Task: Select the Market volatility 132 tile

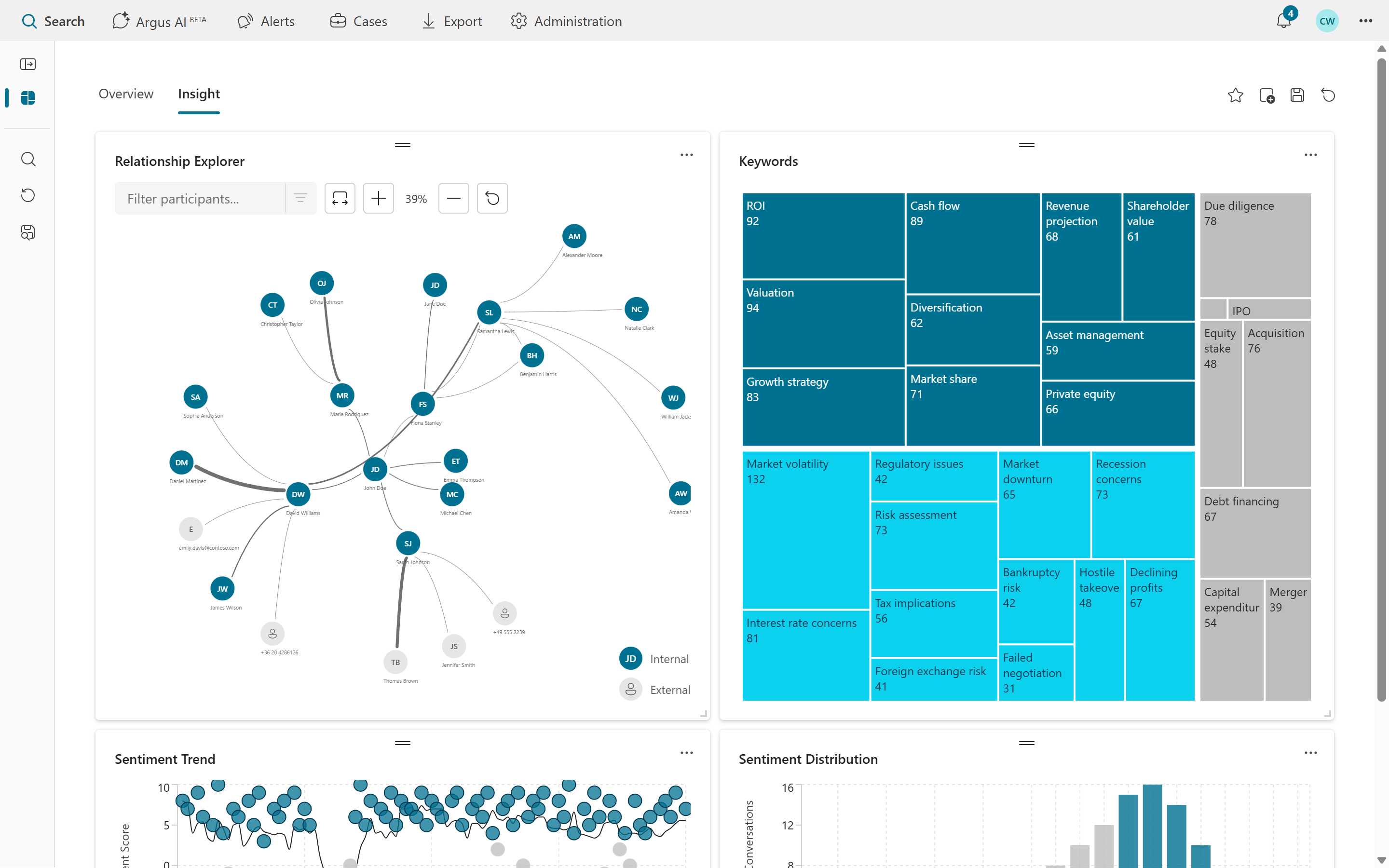Action: click(x=805, y=530)
